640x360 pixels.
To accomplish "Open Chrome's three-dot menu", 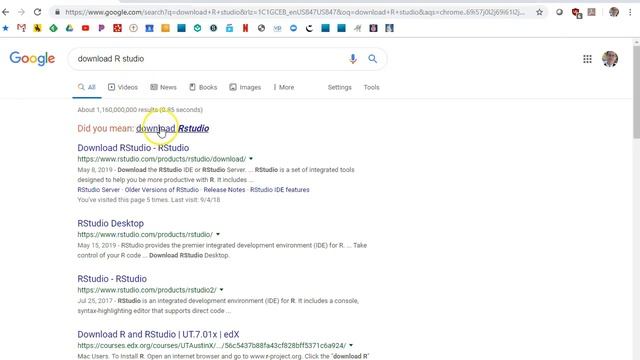I will (x=630, y=12).
